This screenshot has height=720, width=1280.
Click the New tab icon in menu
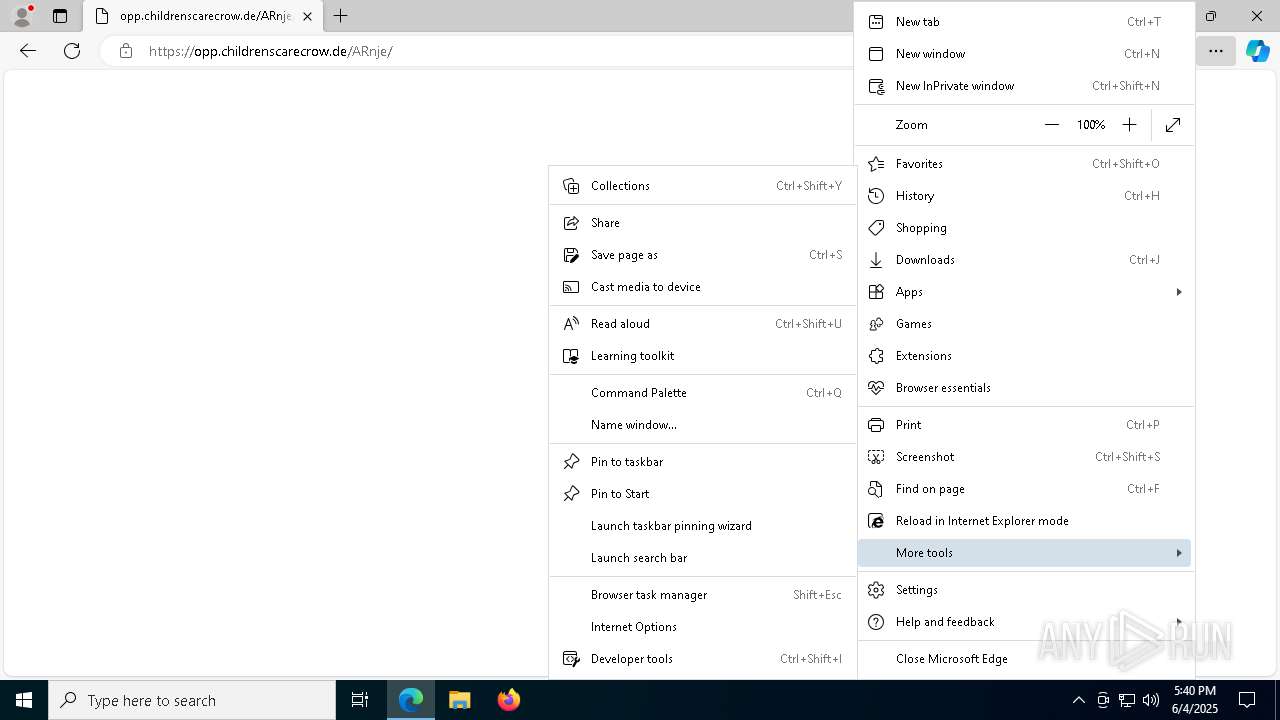tap(876, 22)
